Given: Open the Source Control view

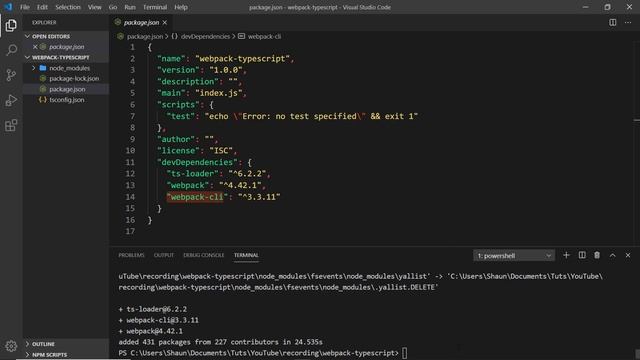Looking at the screenshot, I should coord(11,75).
